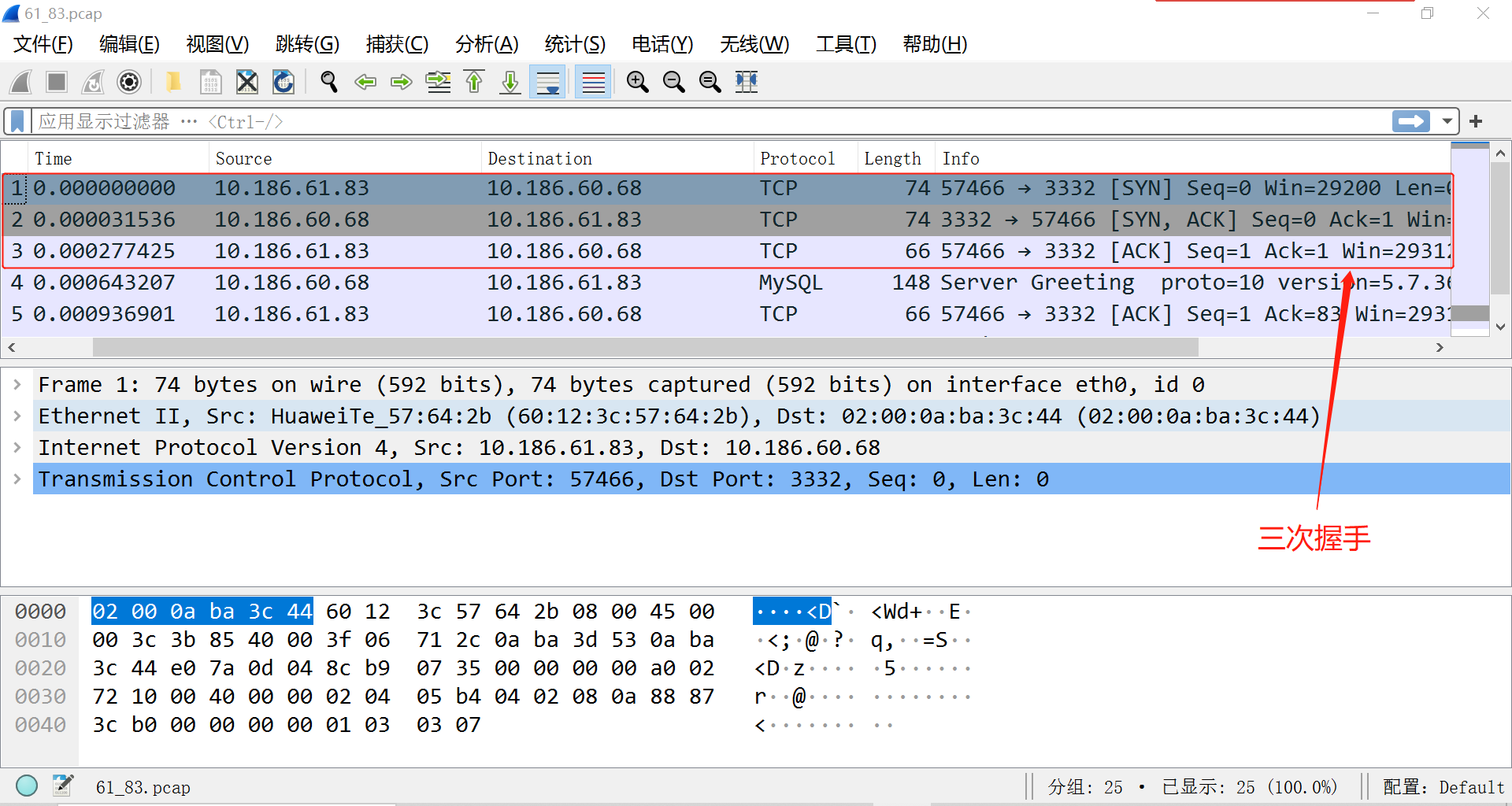Click the 配置: Default profile in status bar
1512x806 pixels.
[1443, 787]
